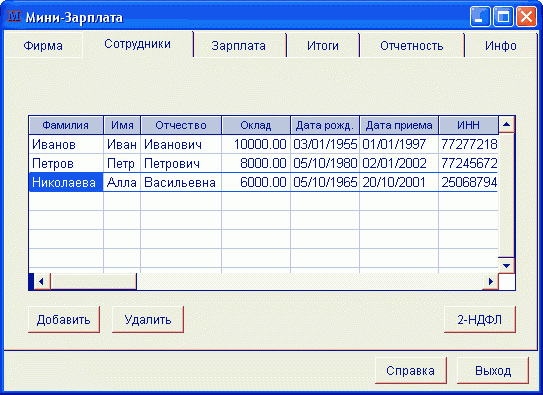The height and width of the screenshot is (395, 543).
Task: Click the Удалить button
Action: click(148, 320)
